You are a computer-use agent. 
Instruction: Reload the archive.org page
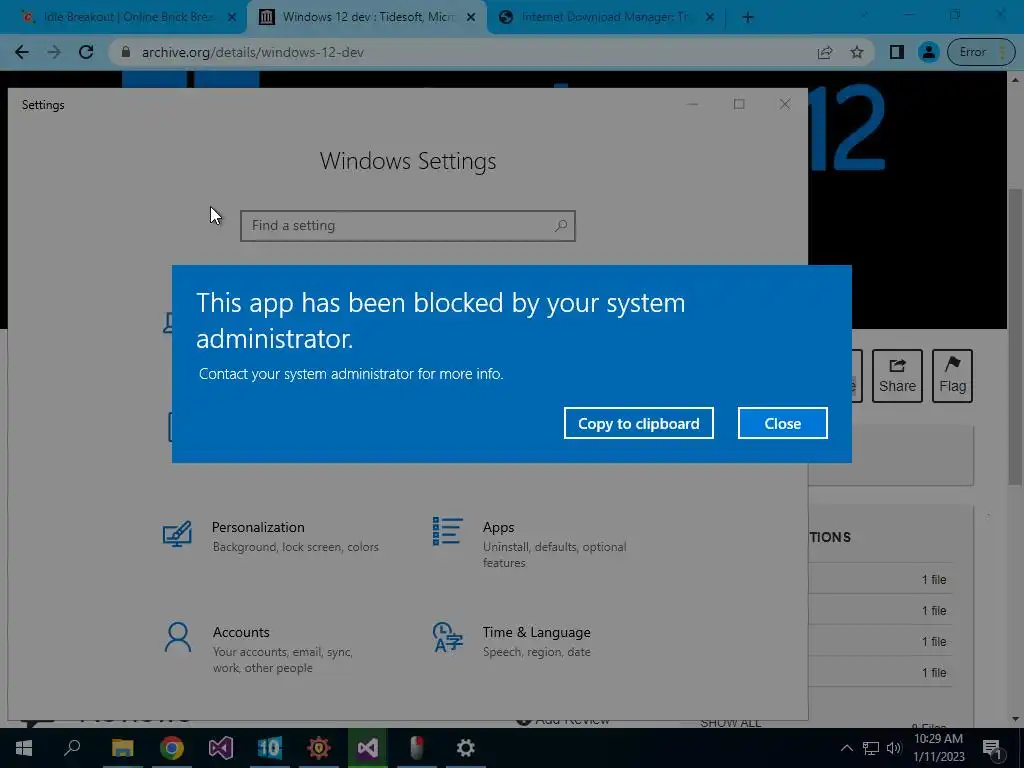point(86,52)
